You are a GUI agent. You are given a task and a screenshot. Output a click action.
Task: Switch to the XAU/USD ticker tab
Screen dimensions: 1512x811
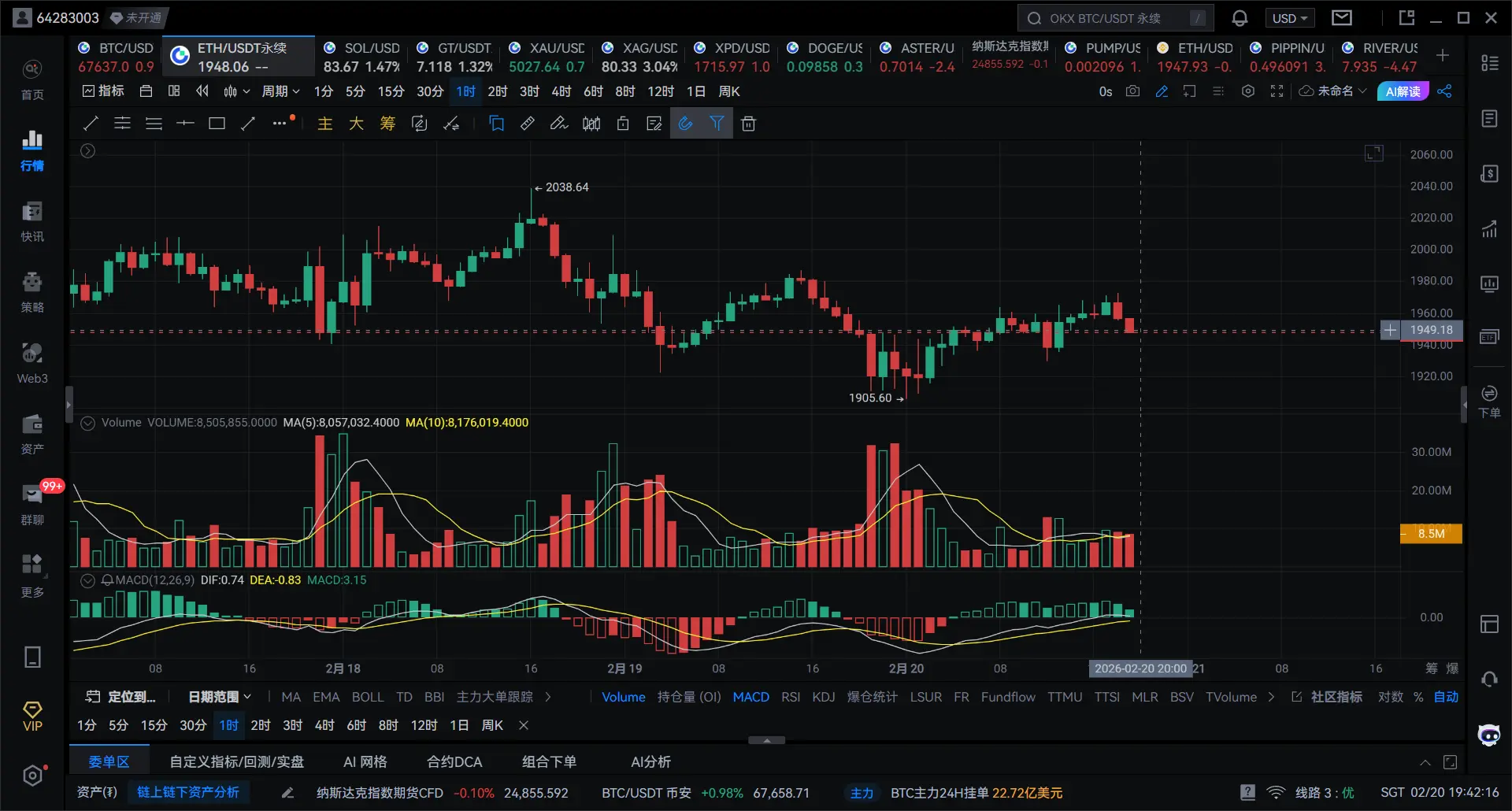pyautogui.click(x=547, y=57)
